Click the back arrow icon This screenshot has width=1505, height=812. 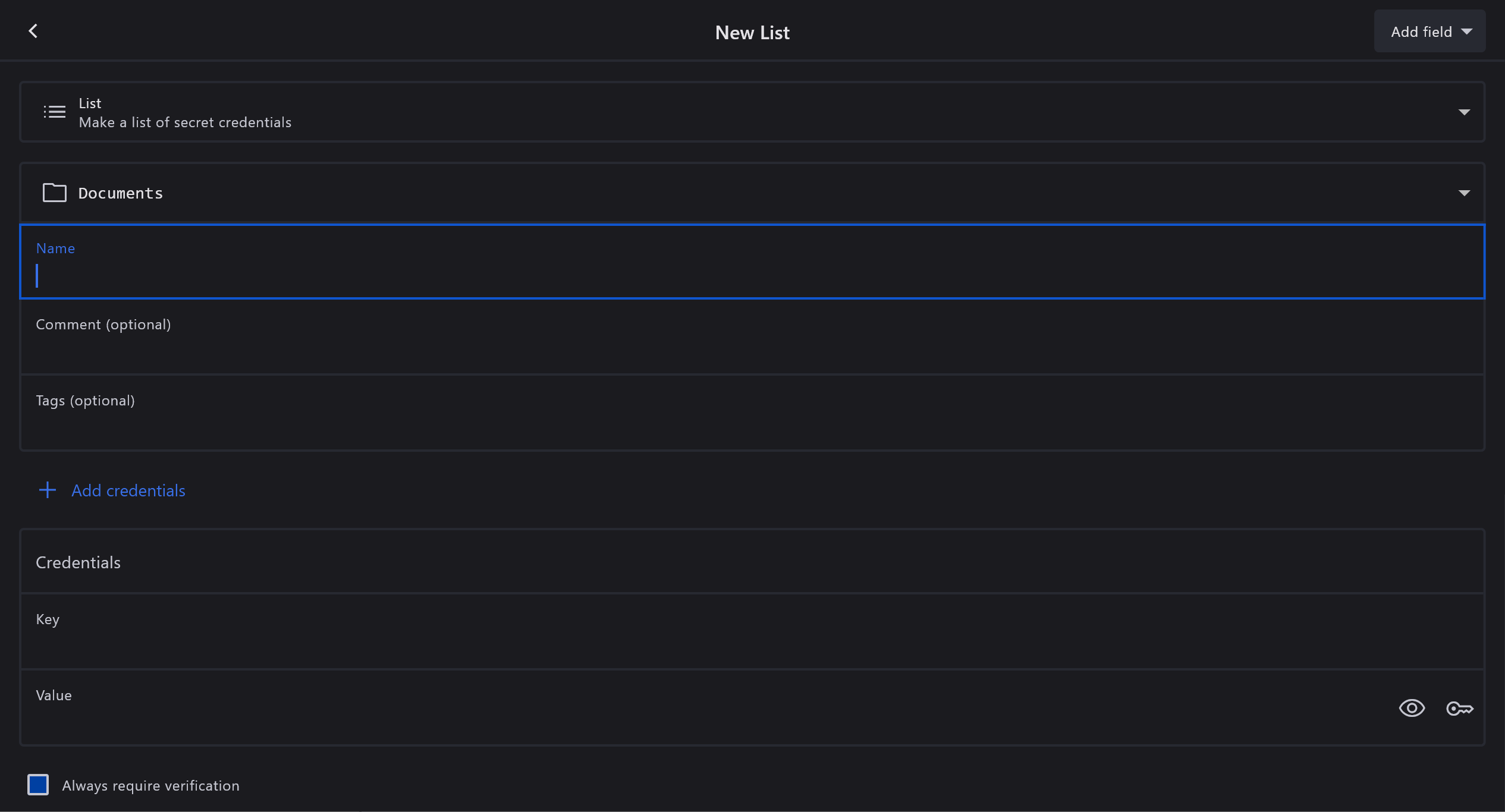pyautogui.click(x=33, y=32)
